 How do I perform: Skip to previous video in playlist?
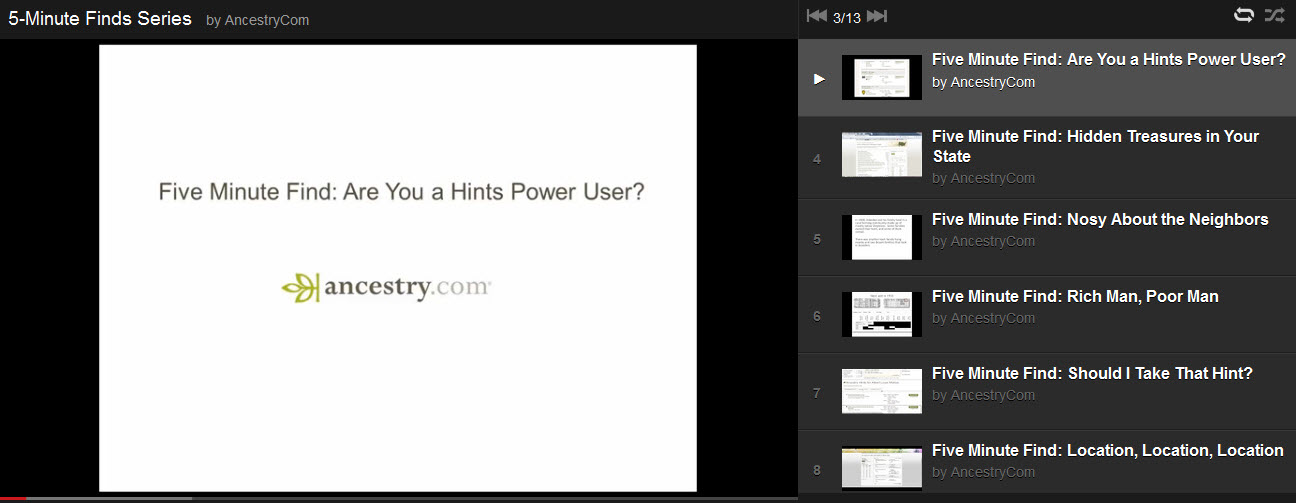816,16
